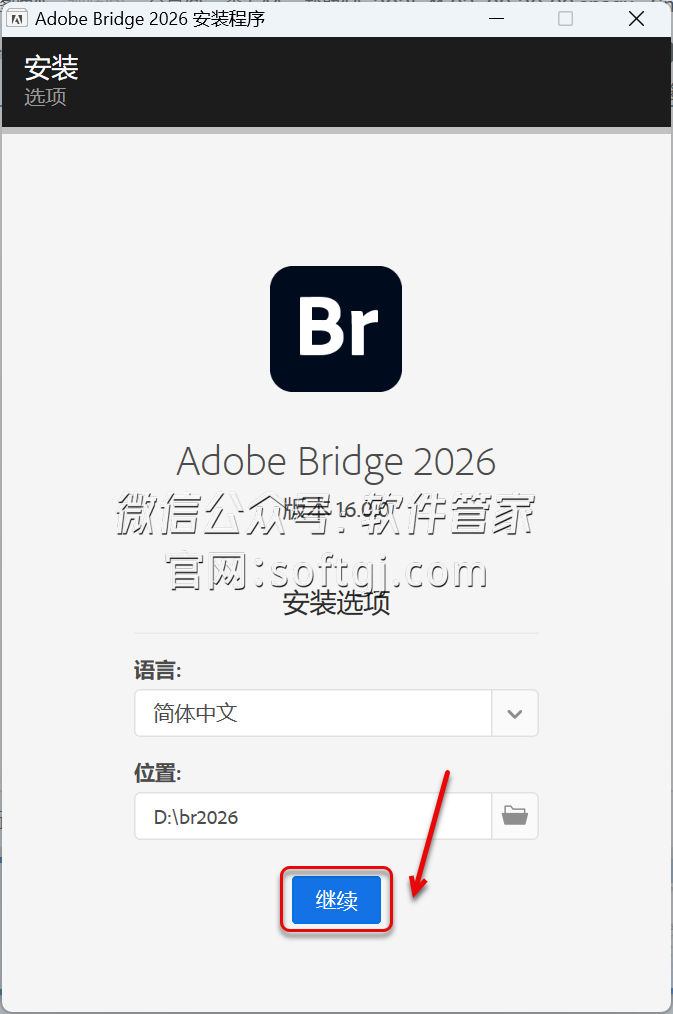Click the 安装 header title
Screen dimensions: 673x1014
pos(51,69)
